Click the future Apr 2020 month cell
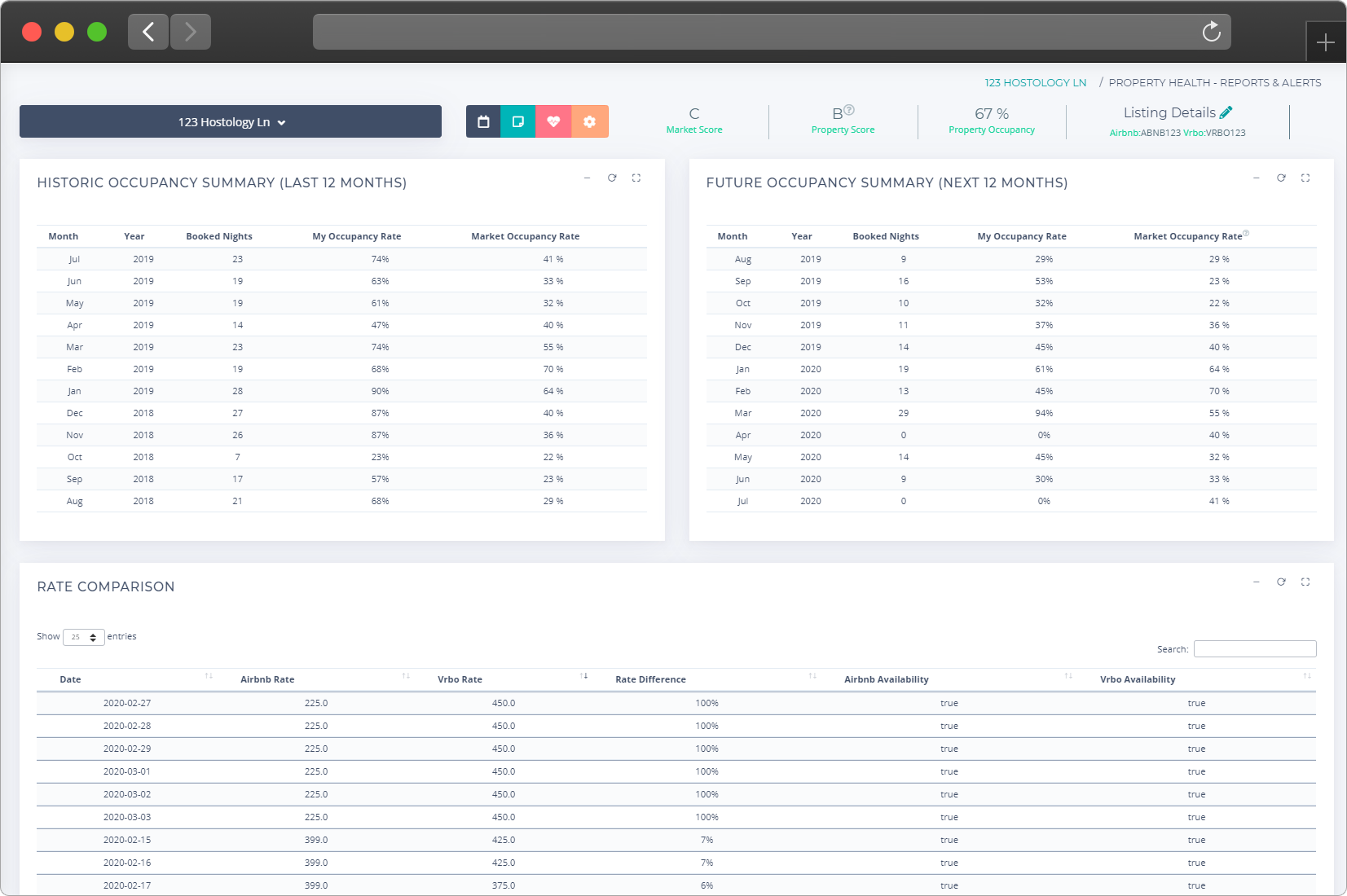This screenshot has width=1347, height=896. 743,435
